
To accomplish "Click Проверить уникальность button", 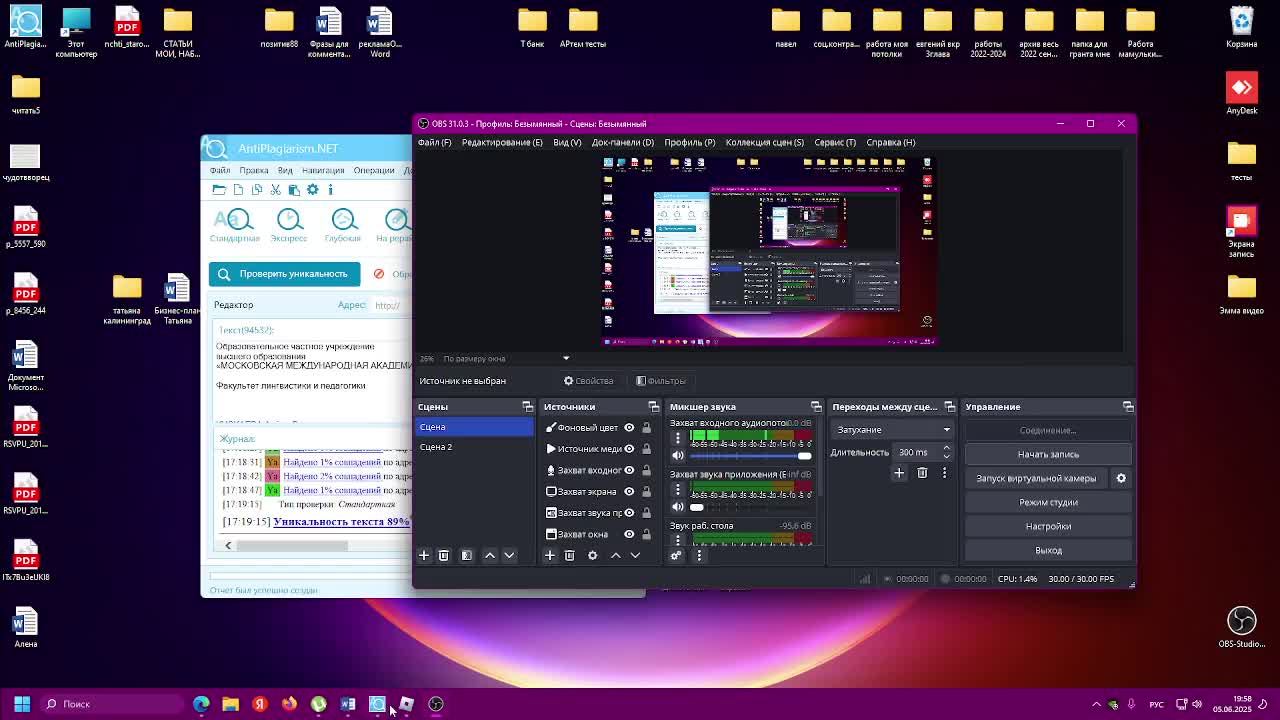I will (x=285, y=274).
